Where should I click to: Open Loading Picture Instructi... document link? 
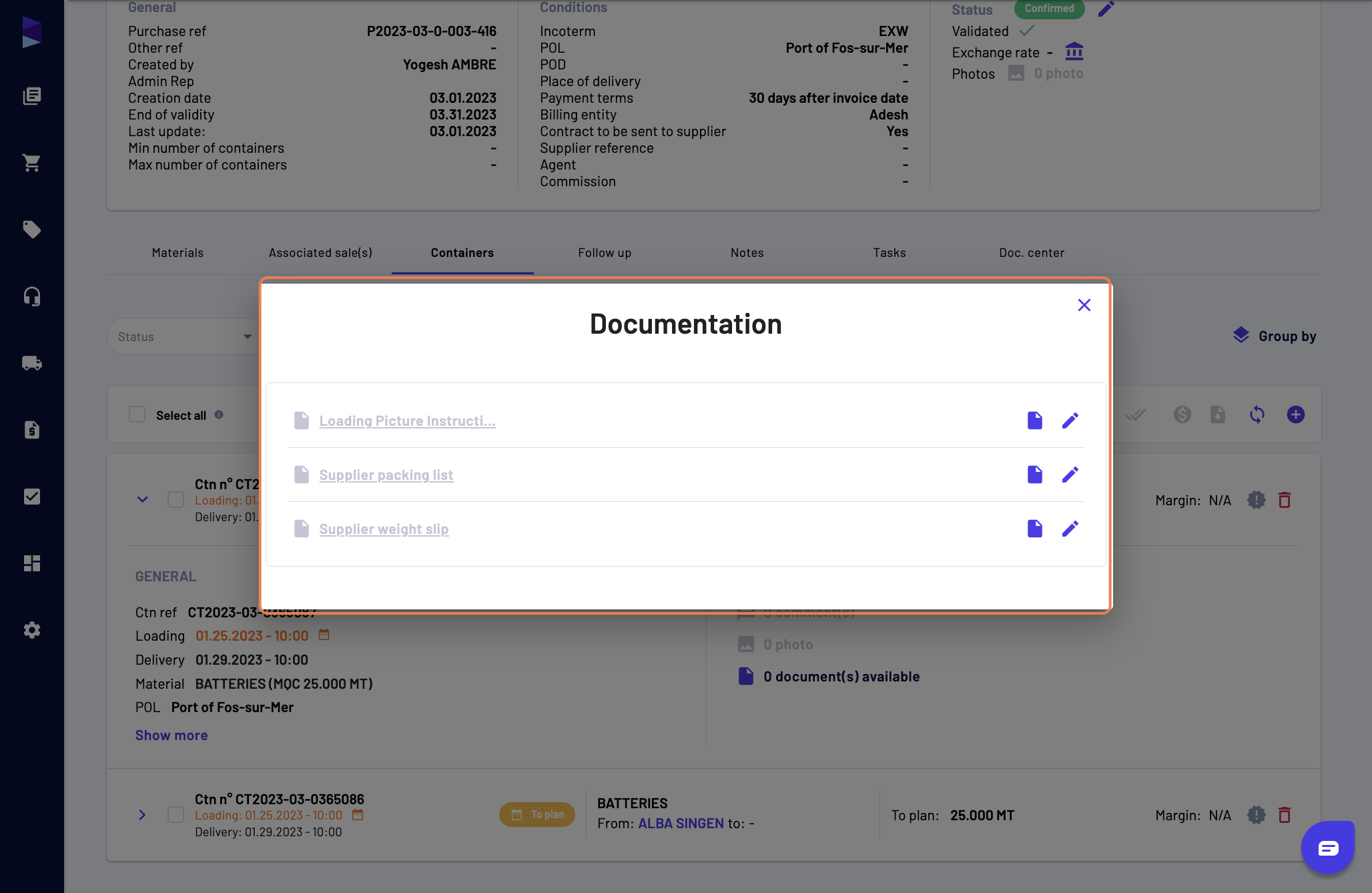(407, 420)
